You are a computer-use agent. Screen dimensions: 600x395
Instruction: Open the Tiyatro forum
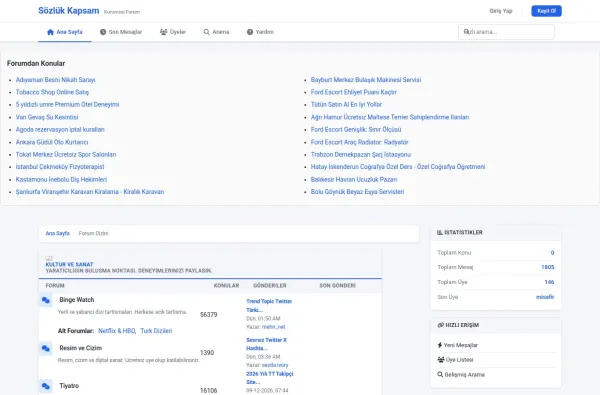69,386
